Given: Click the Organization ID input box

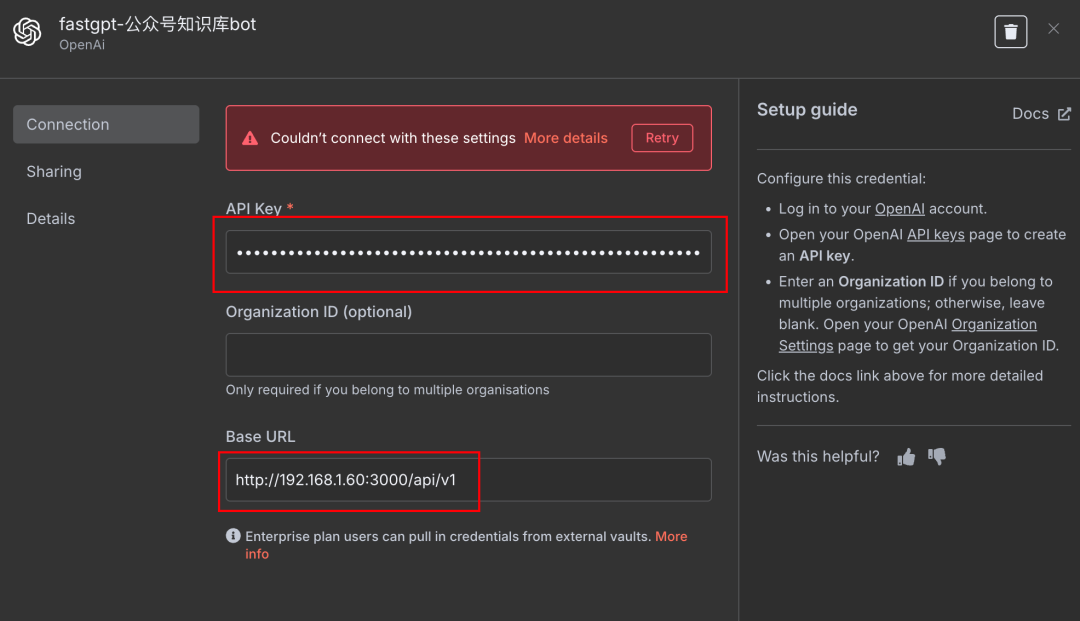Looking at the screenshot, I should point(468,355).
